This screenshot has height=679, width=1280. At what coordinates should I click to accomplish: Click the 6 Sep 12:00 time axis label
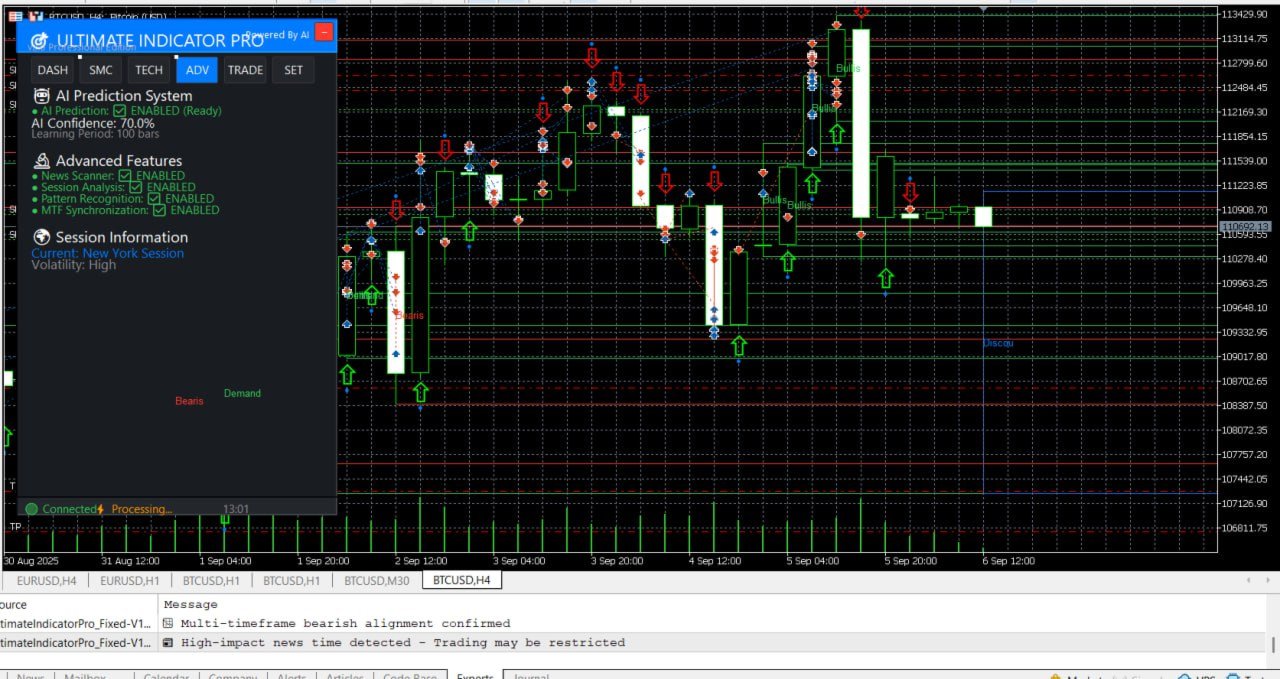[x=1008, y=561]
